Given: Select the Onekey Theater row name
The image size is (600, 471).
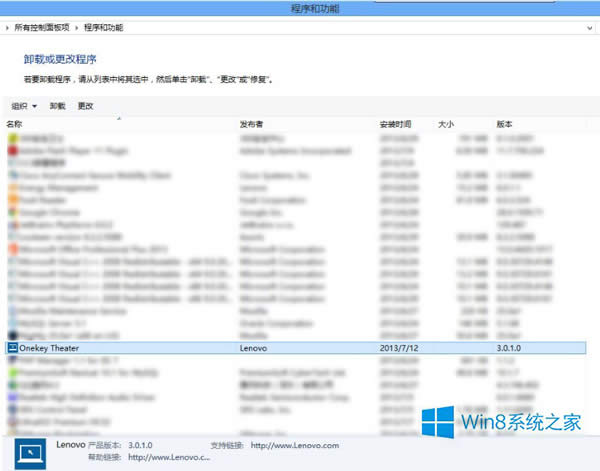Looking at the screenshot, I should 49,348.
